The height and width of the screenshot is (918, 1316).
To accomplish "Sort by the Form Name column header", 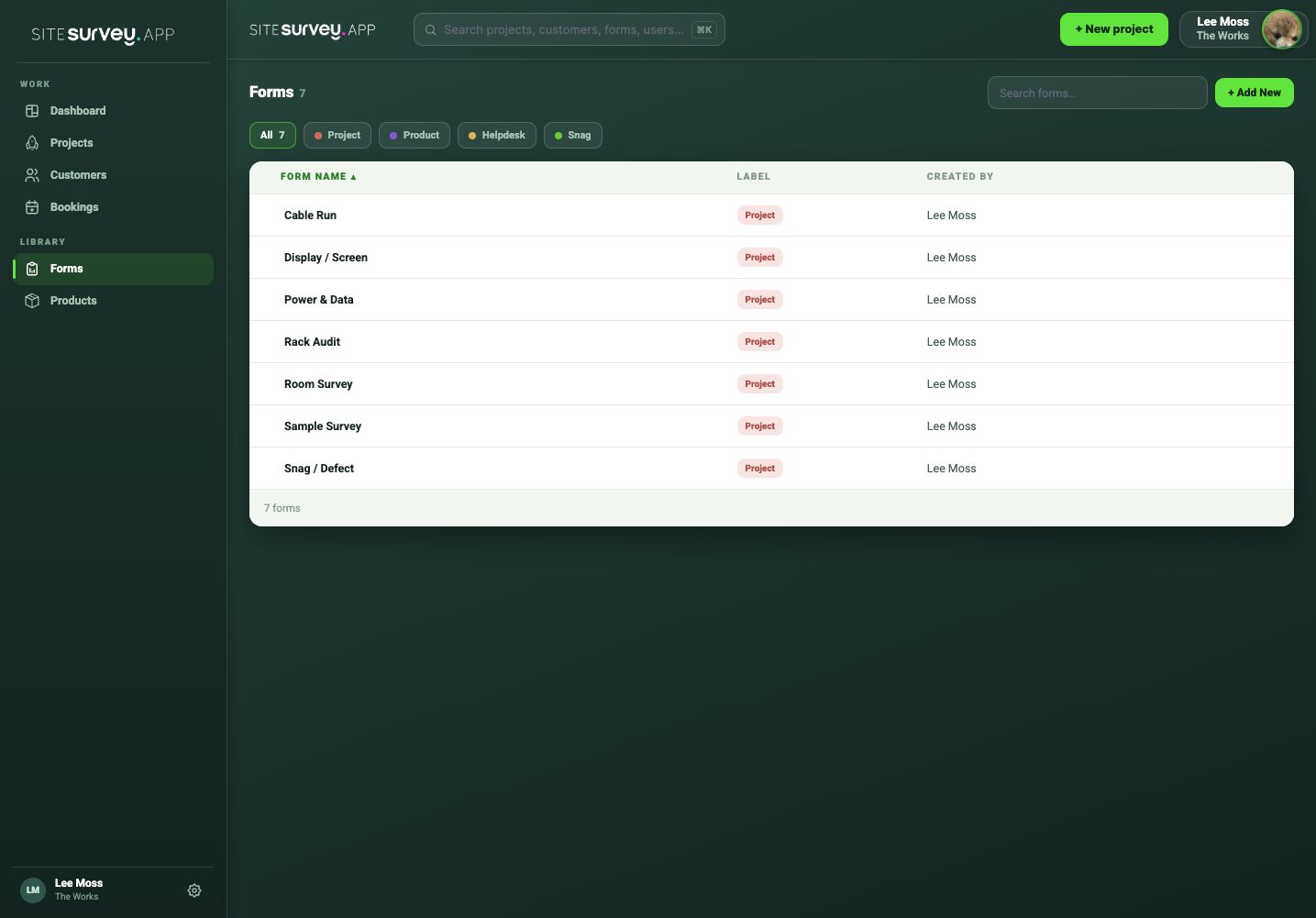I will (x=318, y=177).
